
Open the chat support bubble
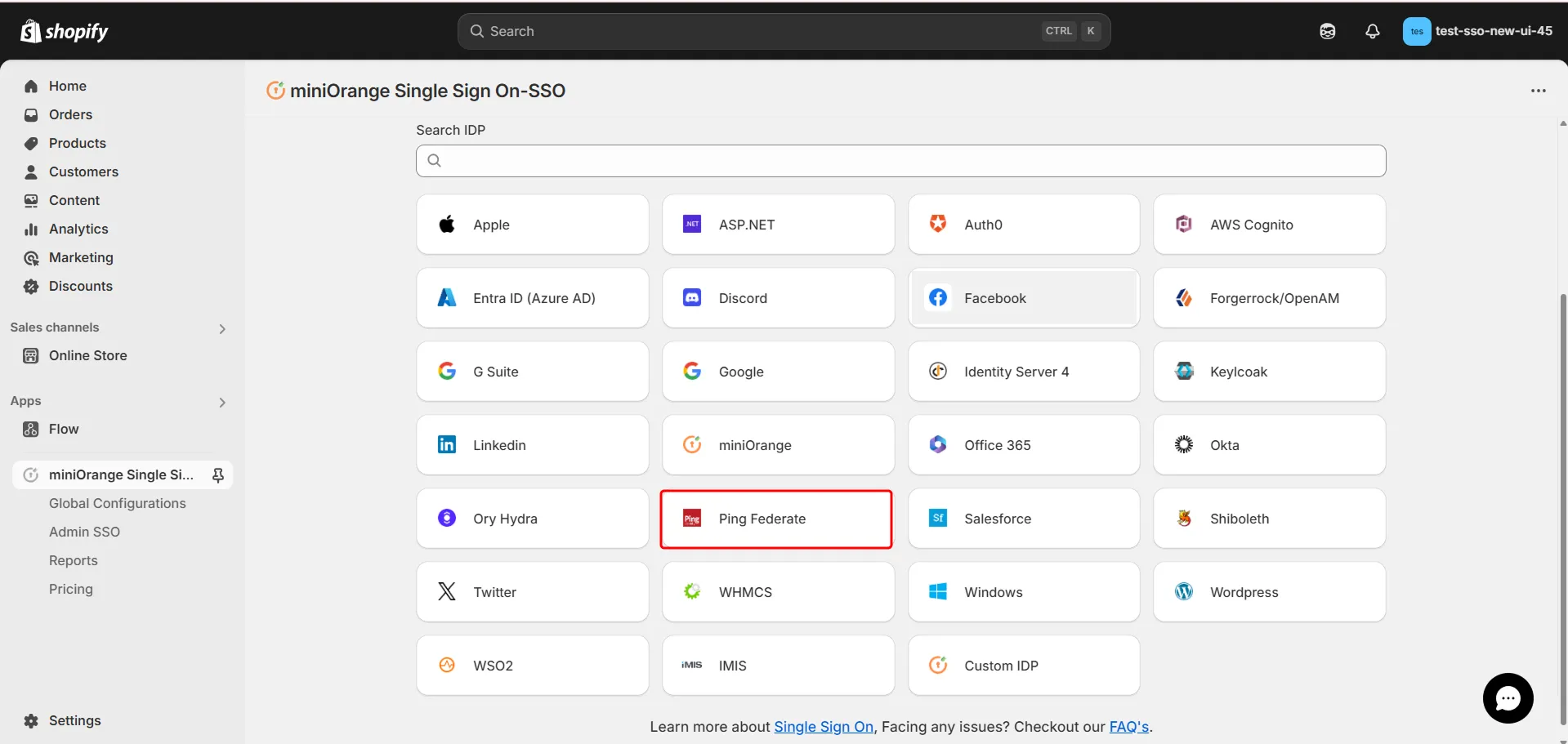(1508, 698)
